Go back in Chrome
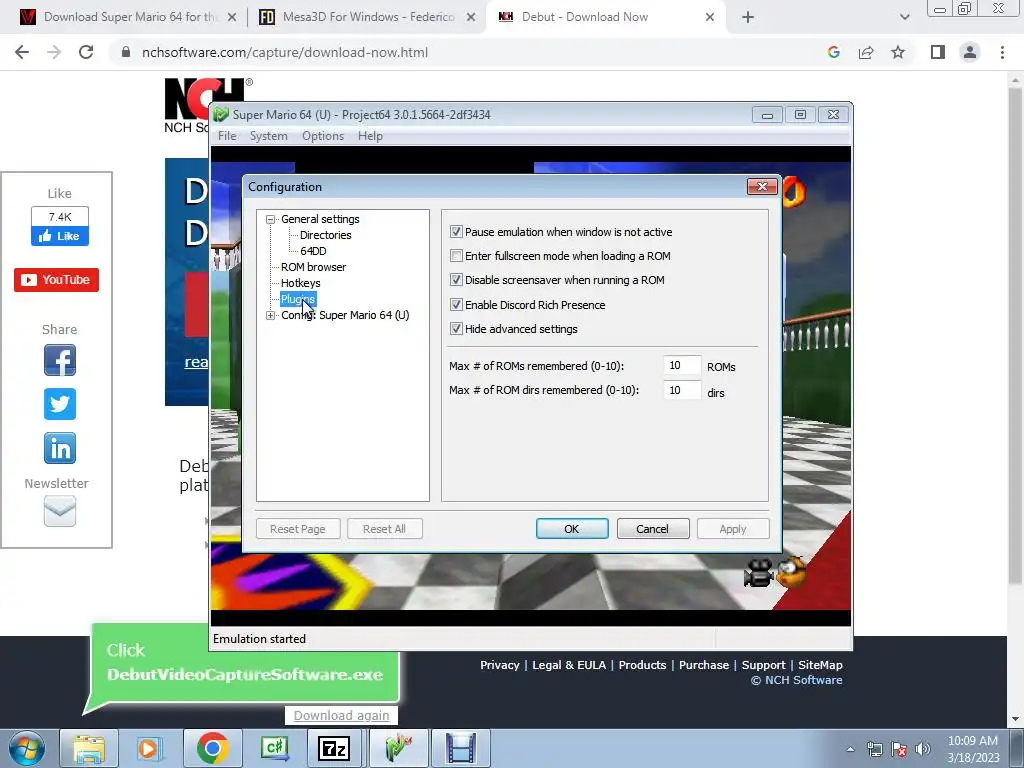1024x768 pixels. click(x=22, y=52)
